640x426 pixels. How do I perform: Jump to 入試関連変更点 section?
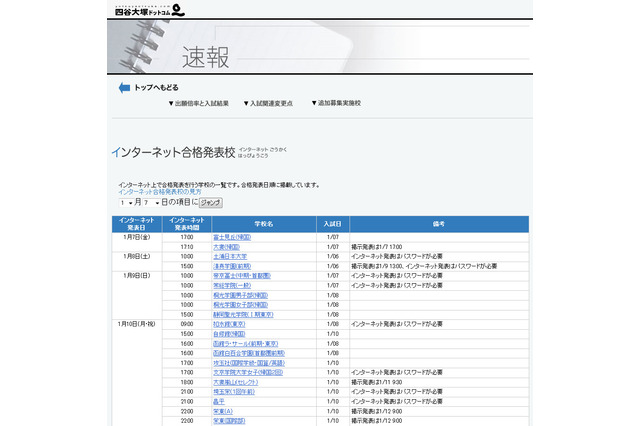coord(268,104)
